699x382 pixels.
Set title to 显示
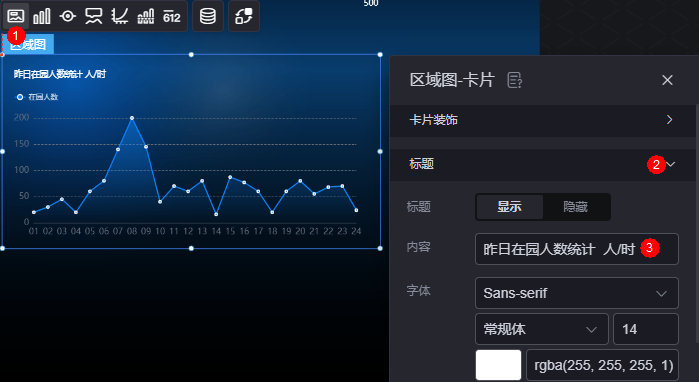click(510, 207)
